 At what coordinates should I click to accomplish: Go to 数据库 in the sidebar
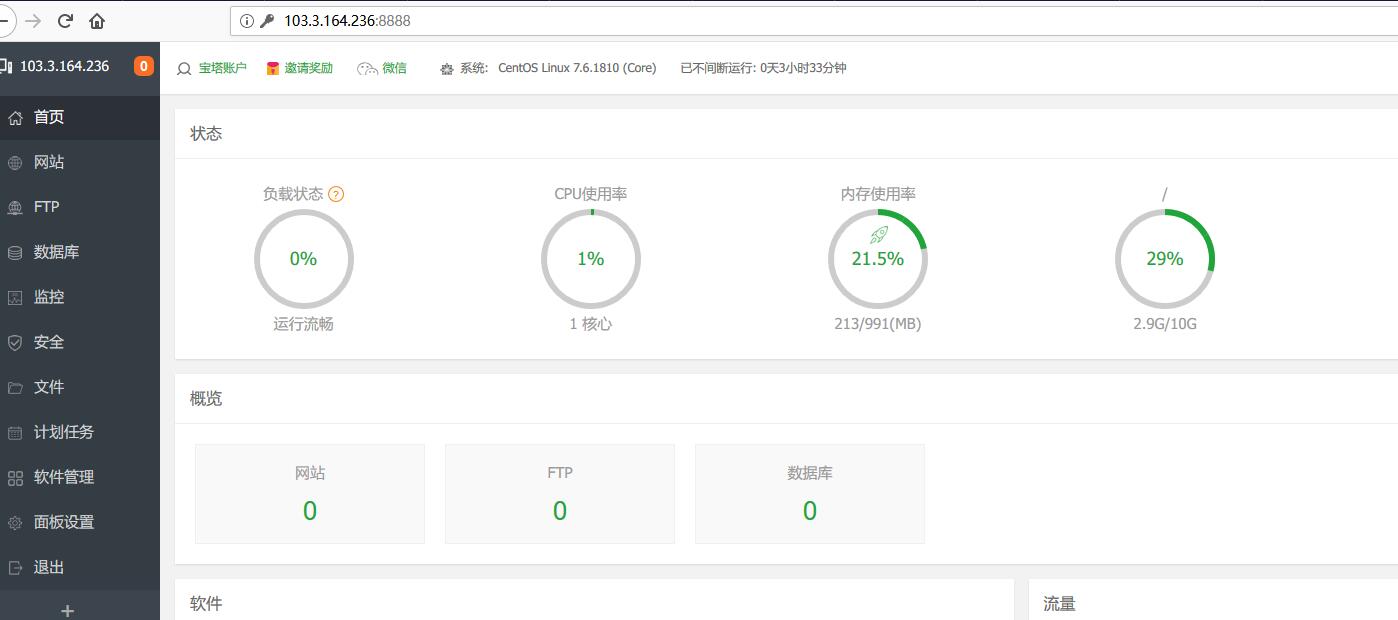(x=56, y=252)
